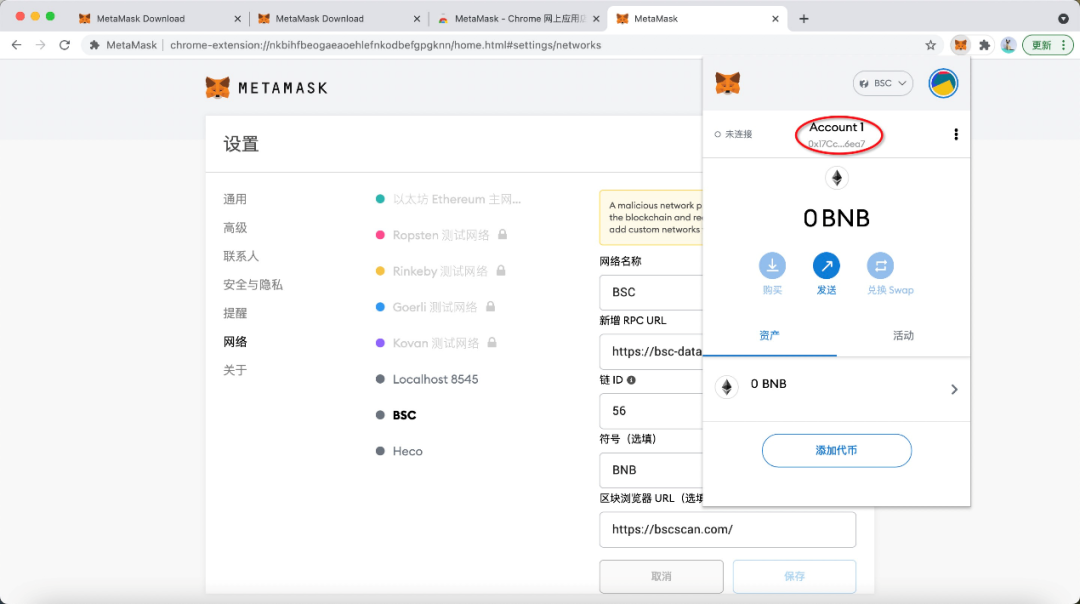
Task: Click the 发送 send icon
Action: point(826,265)
